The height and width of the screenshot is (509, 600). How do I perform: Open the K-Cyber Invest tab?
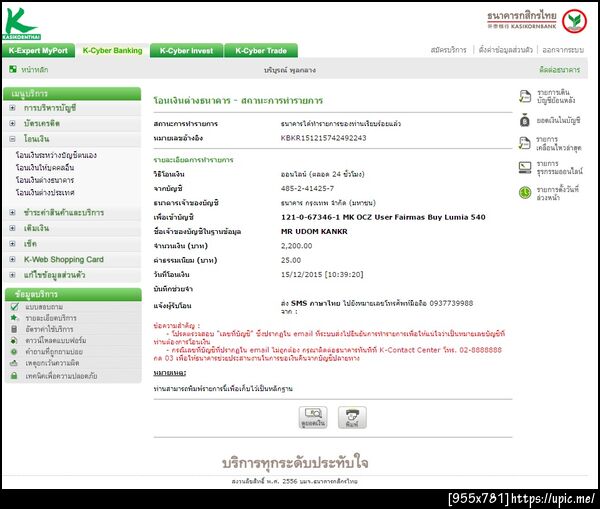point(186,51)
